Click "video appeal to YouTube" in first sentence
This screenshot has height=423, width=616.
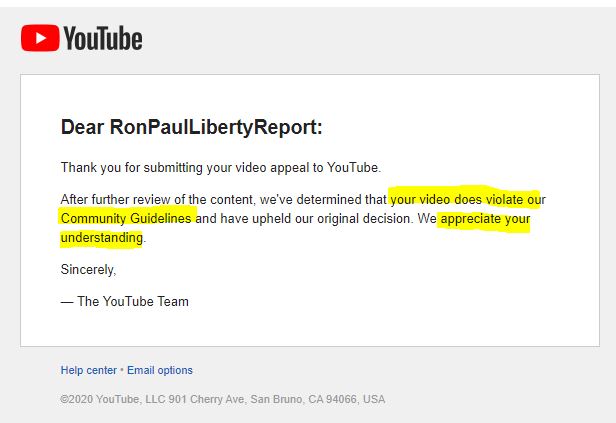point(307,168)
